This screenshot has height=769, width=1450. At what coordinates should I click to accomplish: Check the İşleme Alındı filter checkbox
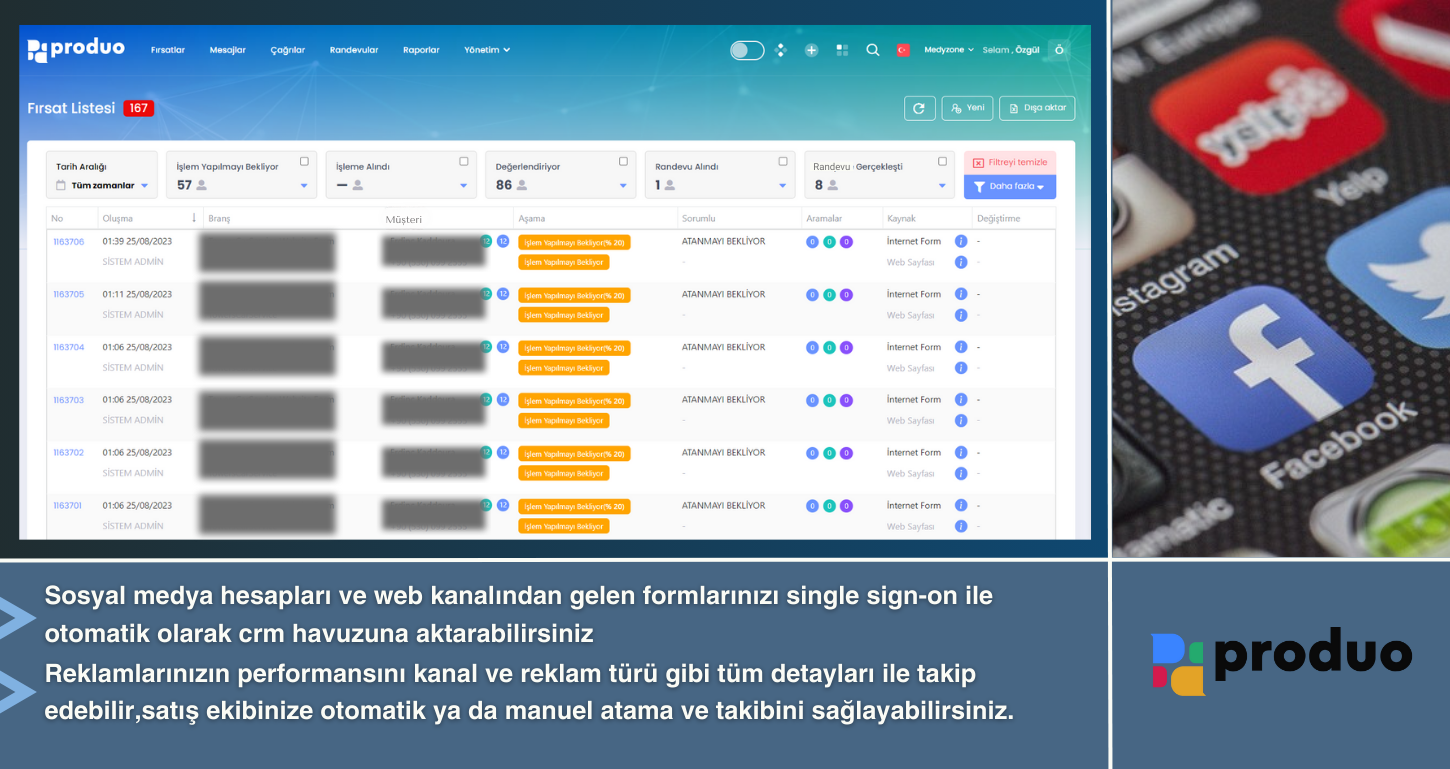(x=463, y=161)
